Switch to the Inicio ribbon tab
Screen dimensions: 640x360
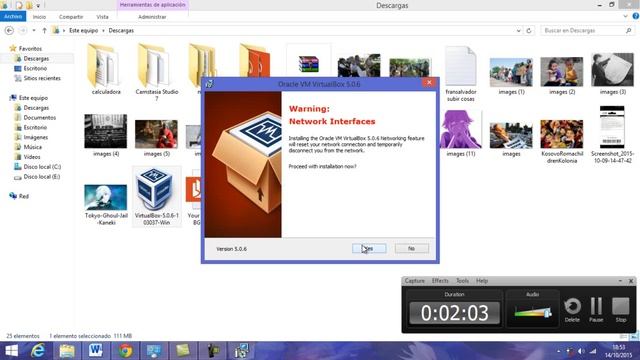coord(39,17)
